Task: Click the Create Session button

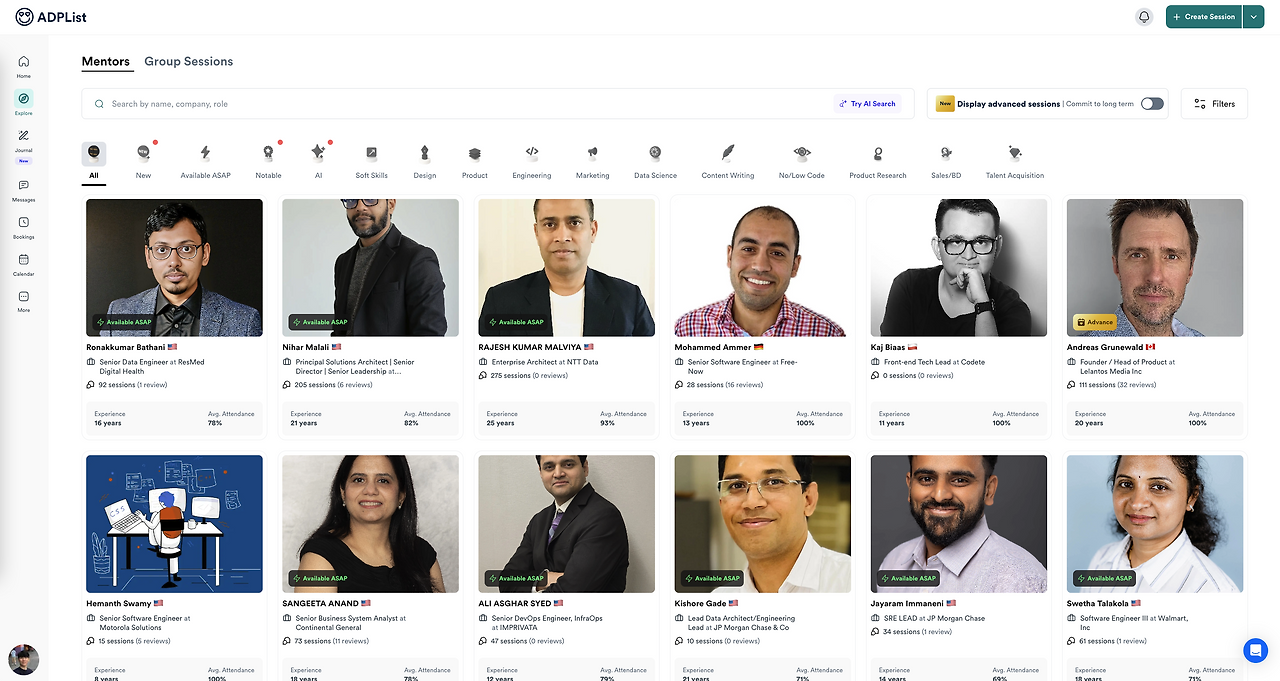Action: (1204, 17)
